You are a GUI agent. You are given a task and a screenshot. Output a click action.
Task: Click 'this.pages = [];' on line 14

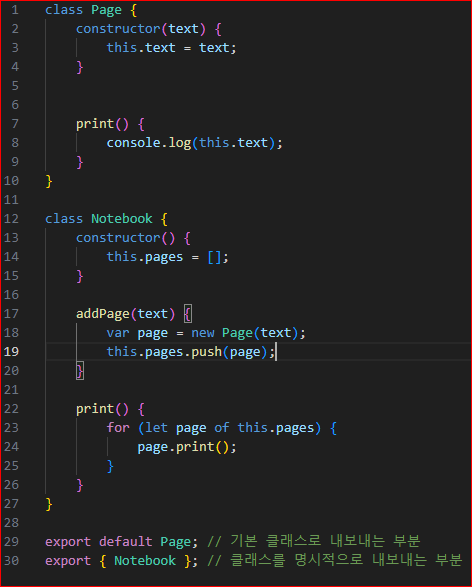[167, 257]
